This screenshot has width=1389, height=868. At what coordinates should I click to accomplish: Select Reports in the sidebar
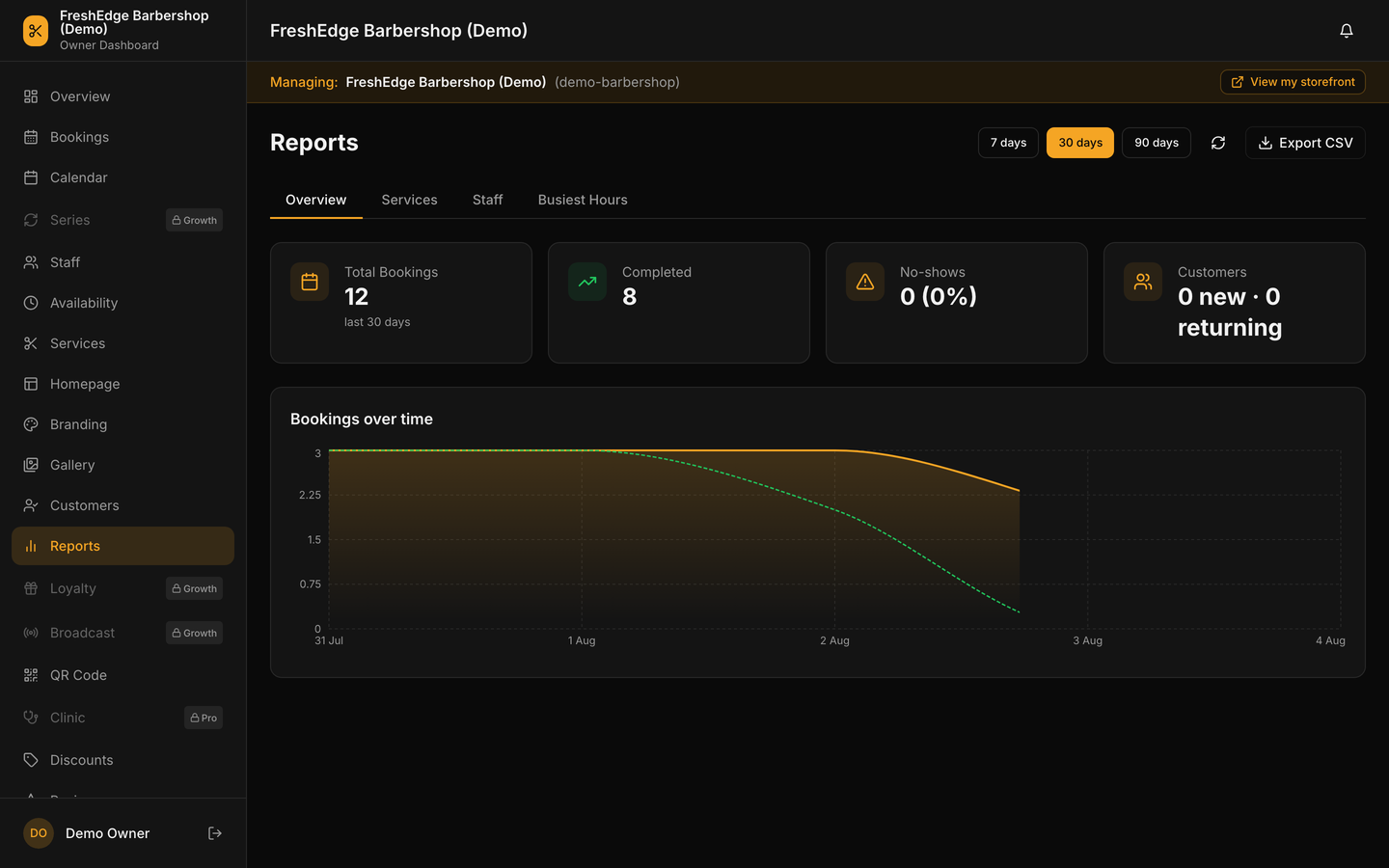pyautogui.click(x=123, y=546)
